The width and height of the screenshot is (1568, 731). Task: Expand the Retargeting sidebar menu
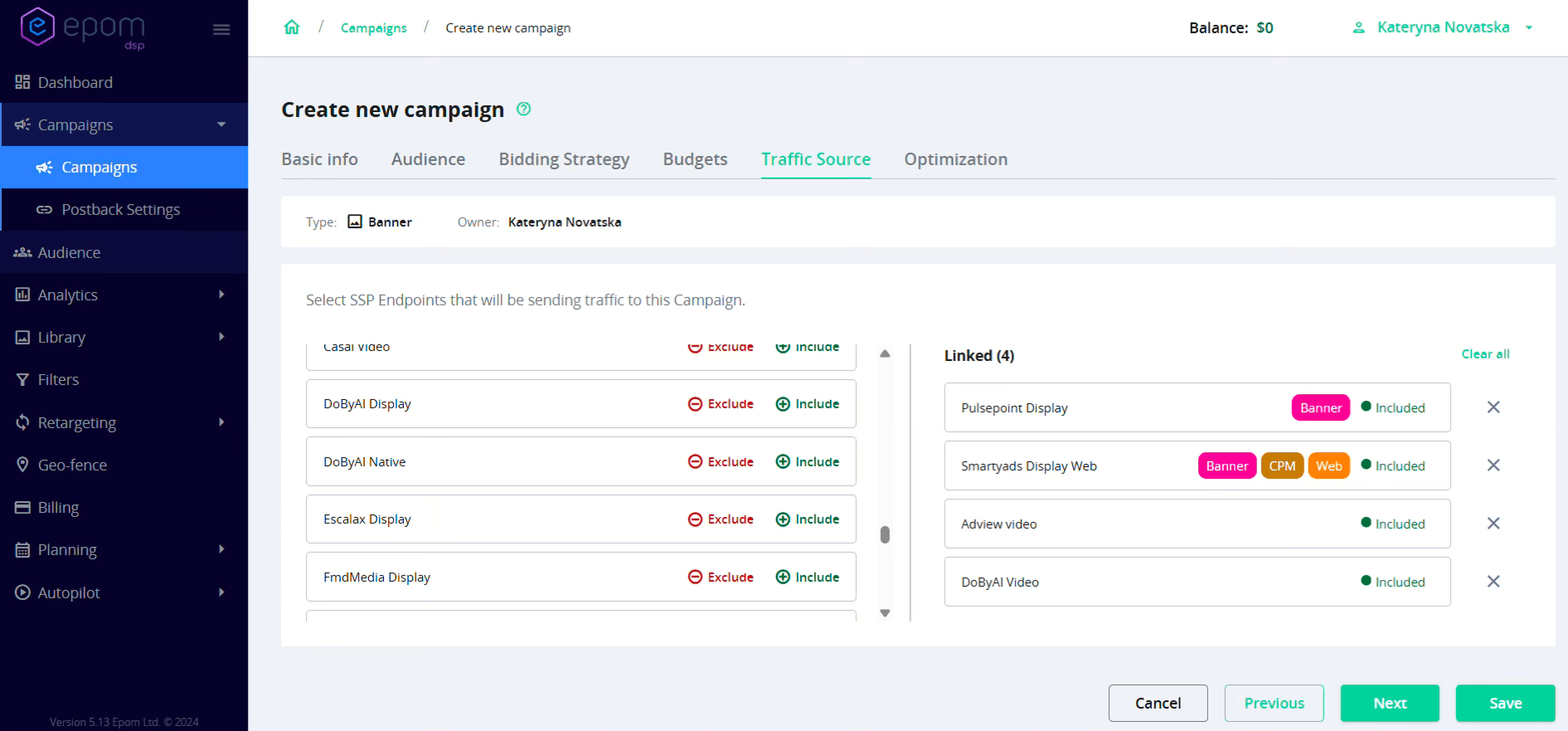tap(221, 422)
